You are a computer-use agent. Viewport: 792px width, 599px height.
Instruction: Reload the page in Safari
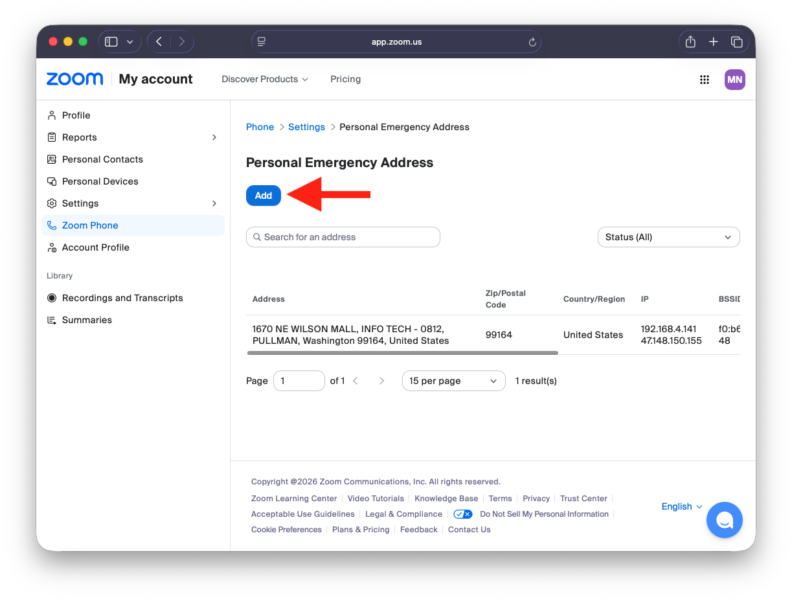pos(532,42)
